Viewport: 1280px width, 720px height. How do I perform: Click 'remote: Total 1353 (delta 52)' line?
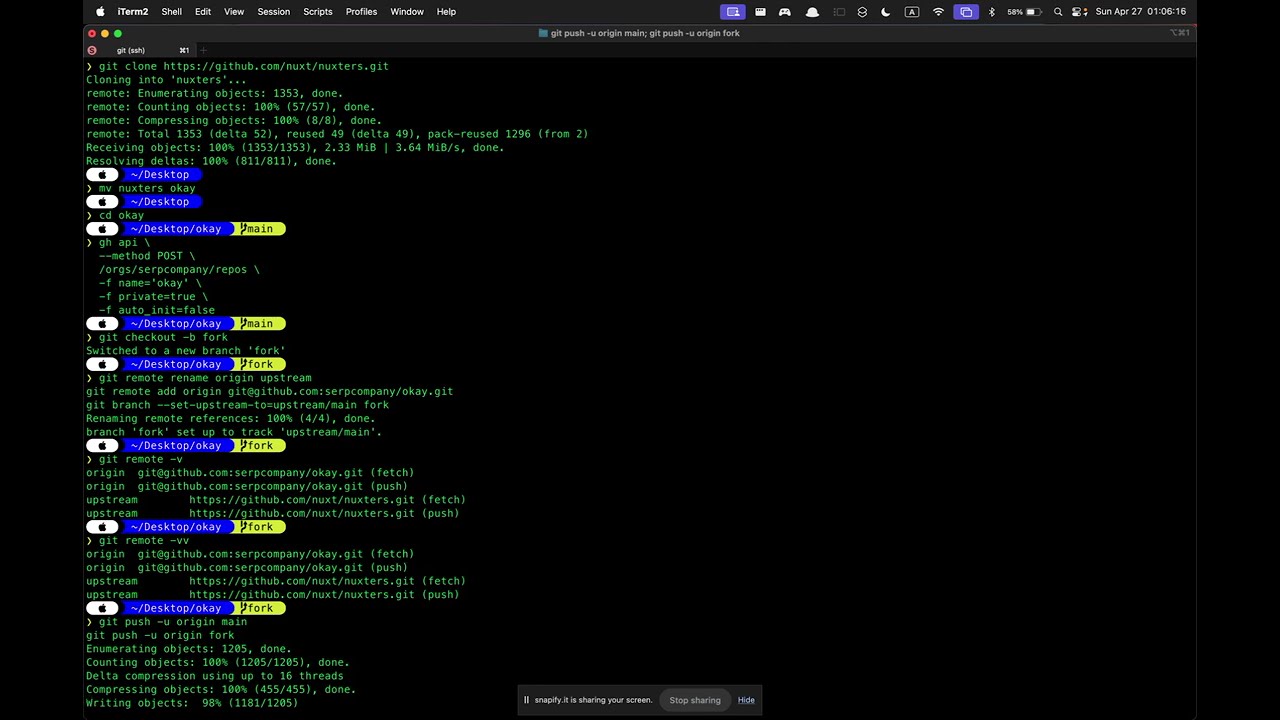(x=337, y=134)
